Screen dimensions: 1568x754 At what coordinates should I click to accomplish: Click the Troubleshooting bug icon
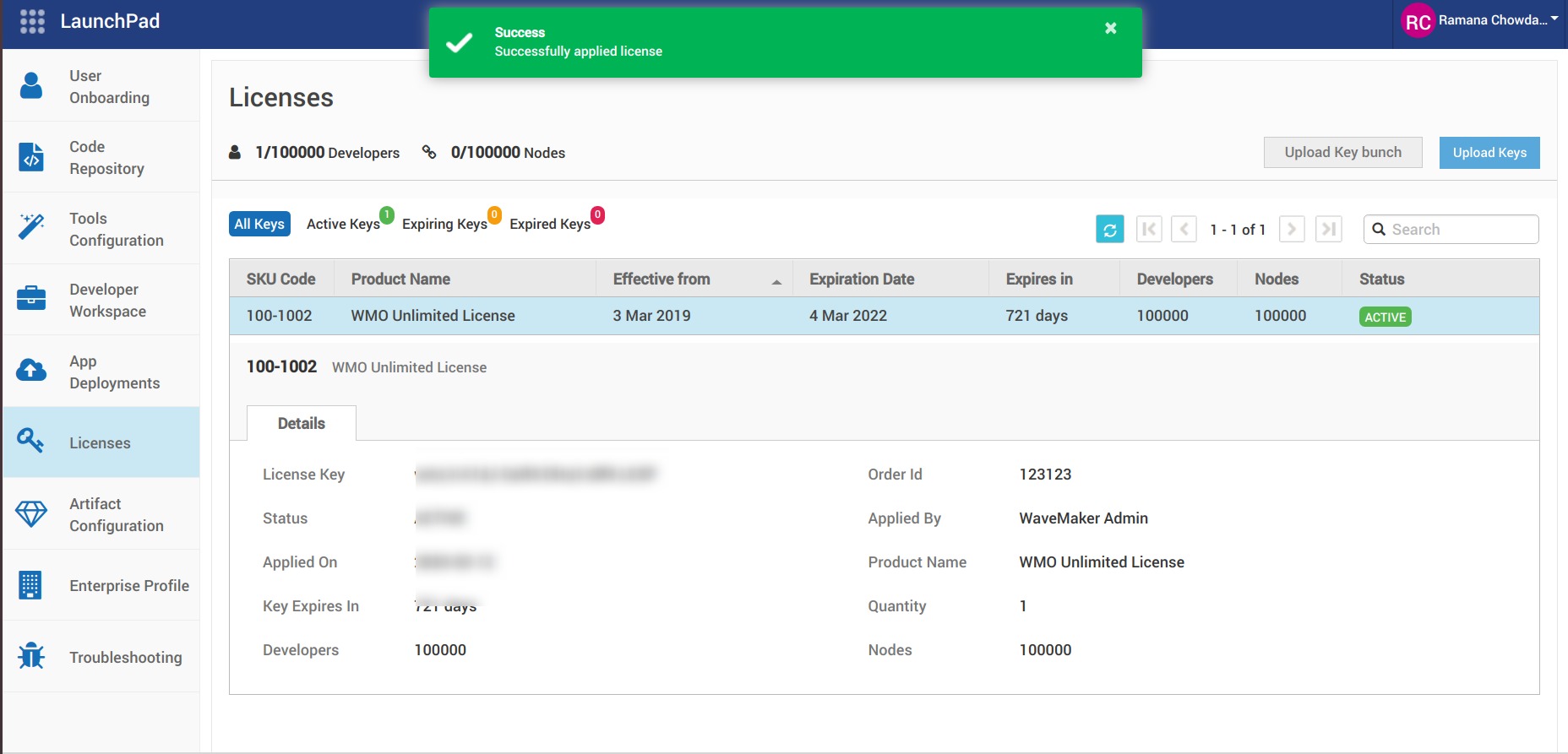pyautogui.click(x=31, y=656)
